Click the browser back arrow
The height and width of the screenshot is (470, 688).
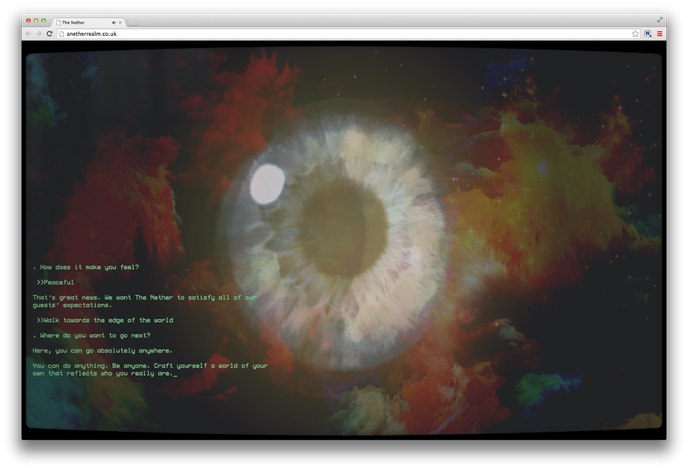(x=28, y=33)
